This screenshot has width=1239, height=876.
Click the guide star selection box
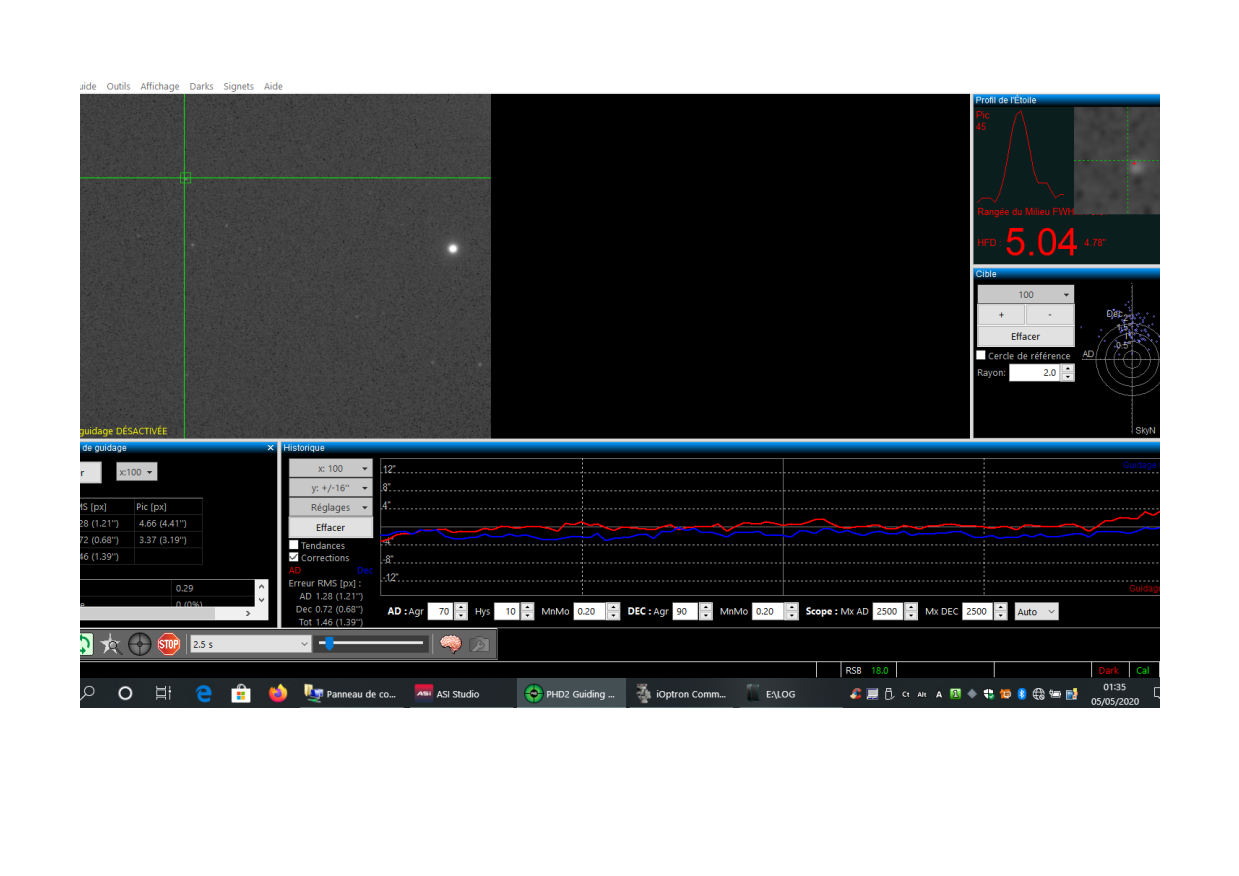185,178
